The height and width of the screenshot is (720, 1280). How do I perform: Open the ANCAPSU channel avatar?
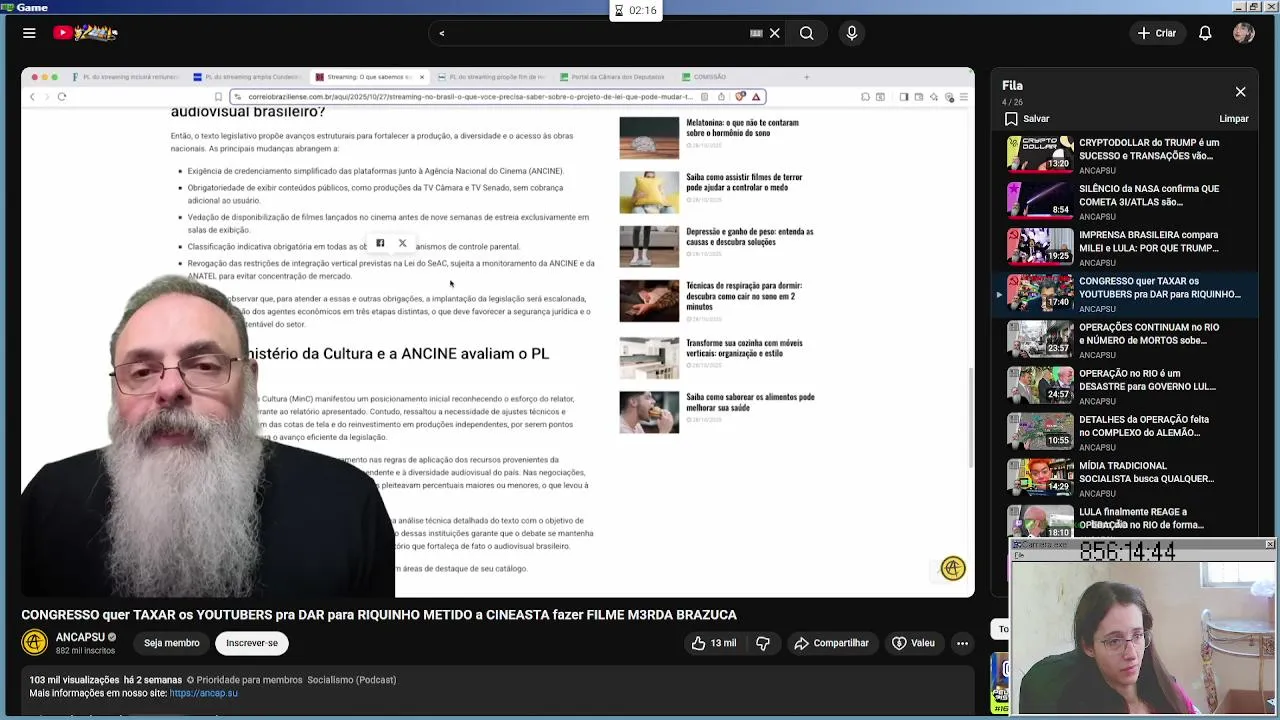point(35,642)
